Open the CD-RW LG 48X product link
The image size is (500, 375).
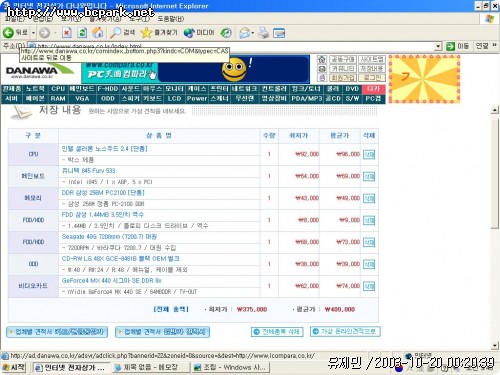point(120,259)
